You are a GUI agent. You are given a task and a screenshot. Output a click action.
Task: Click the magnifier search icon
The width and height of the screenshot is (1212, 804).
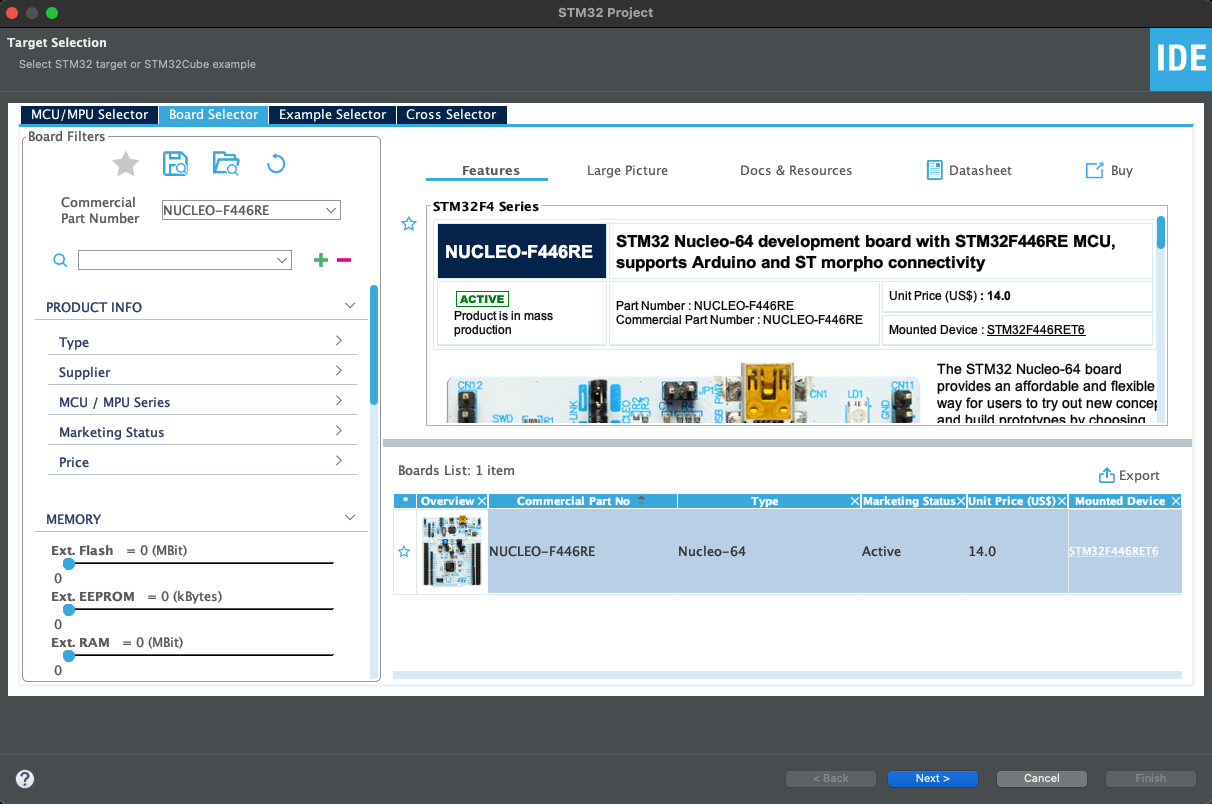click(60, 260)
